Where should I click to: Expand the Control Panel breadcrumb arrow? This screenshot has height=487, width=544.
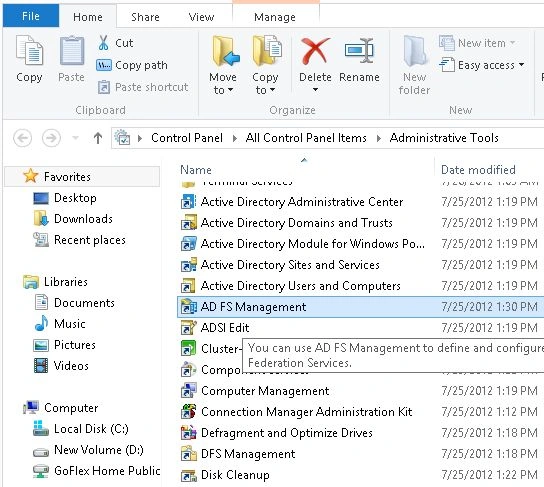pyautogui.click(x=235, y=138)
